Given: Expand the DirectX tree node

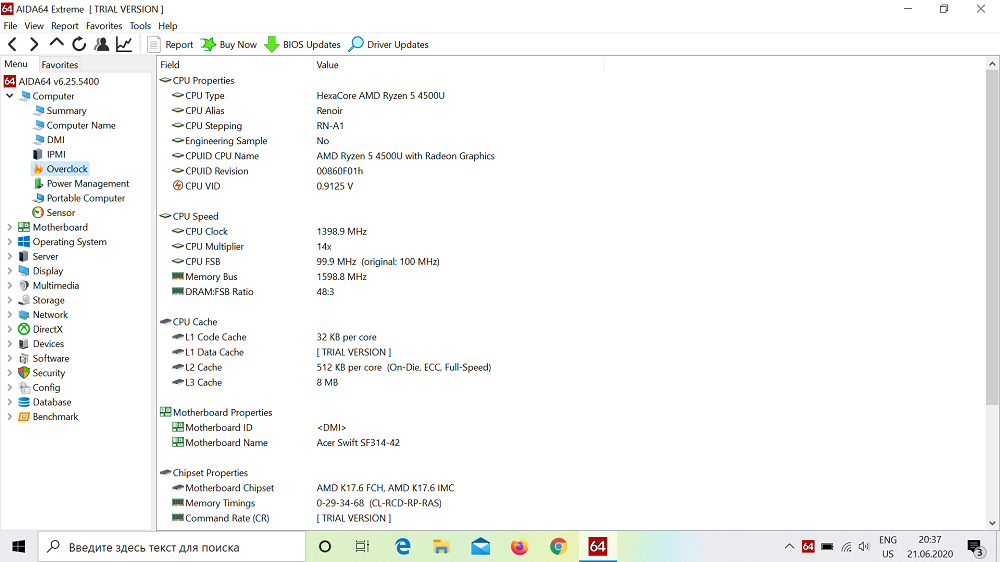Looking at the screenshot, I should tap(10, 329).
